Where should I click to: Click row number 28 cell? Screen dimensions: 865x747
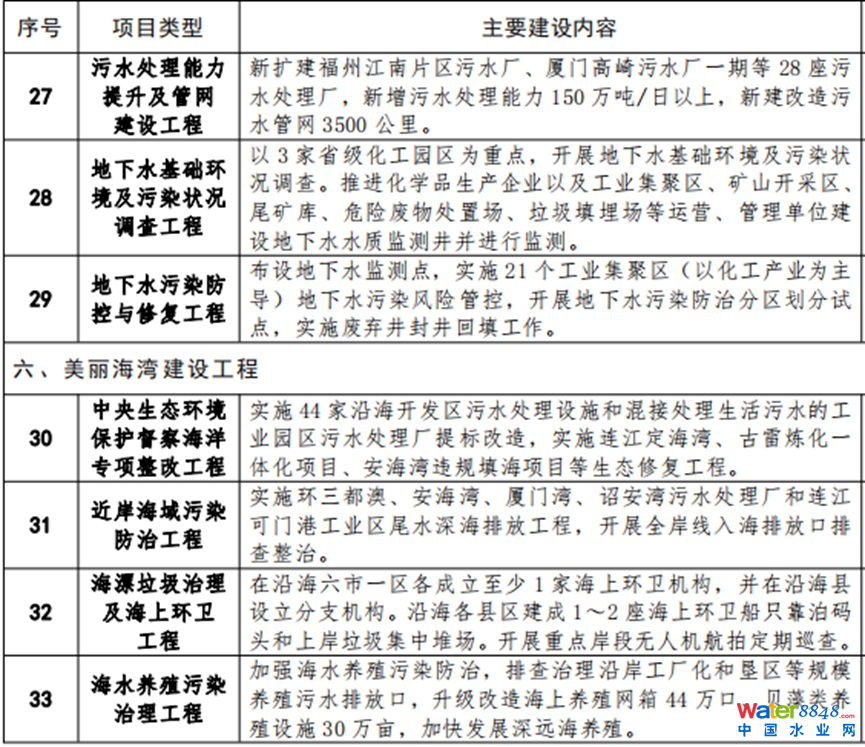(x=39, y=198)
